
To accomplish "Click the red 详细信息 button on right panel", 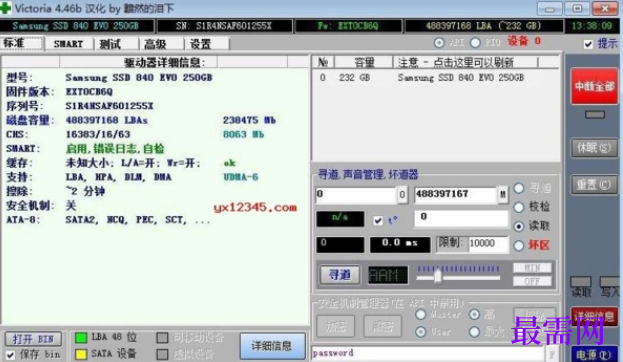I will [594, 316].
